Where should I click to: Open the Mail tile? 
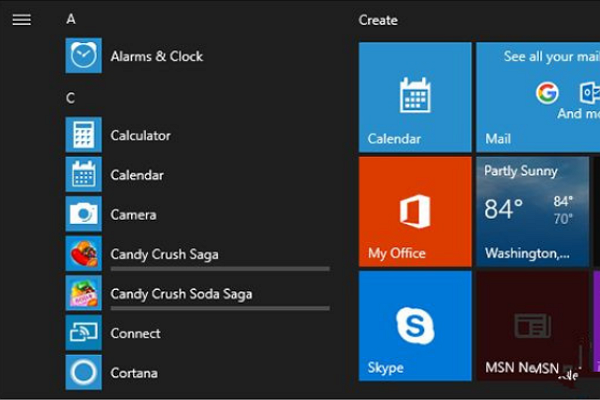[x=537, y=97]
